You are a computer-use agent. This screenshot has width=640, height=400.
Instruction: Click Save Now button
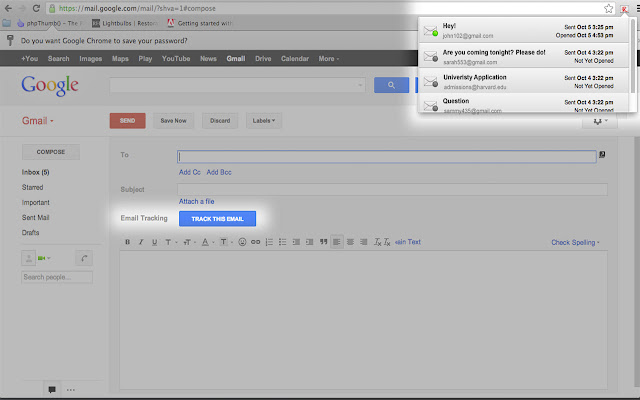173,121
